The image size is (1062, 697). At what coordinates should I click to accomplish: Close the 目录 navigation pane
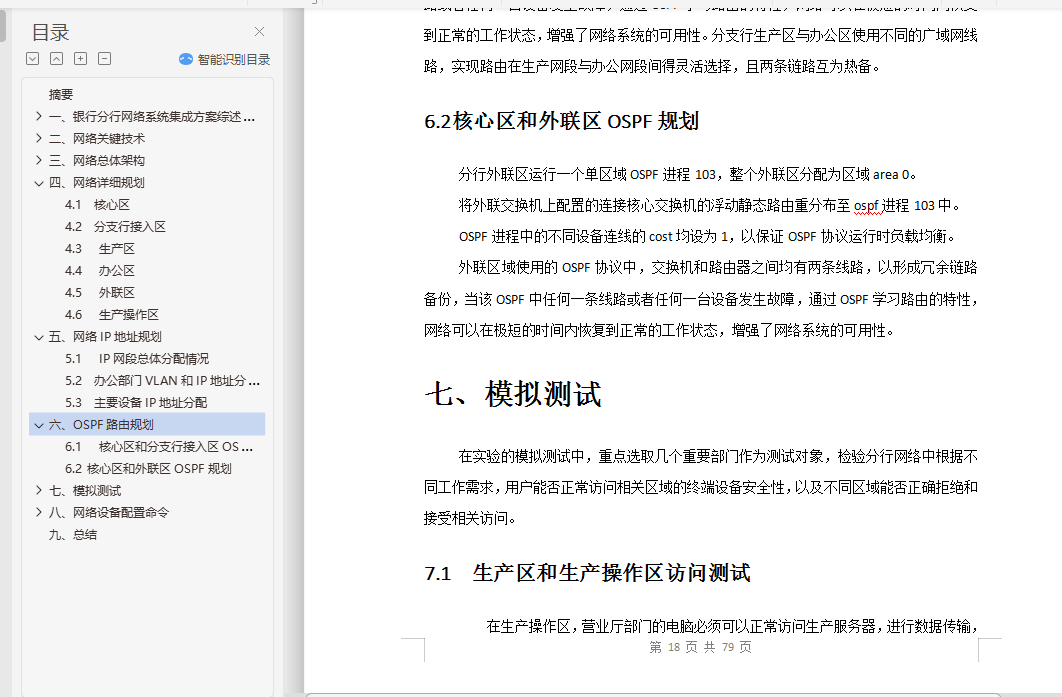(x=259, y=32)
